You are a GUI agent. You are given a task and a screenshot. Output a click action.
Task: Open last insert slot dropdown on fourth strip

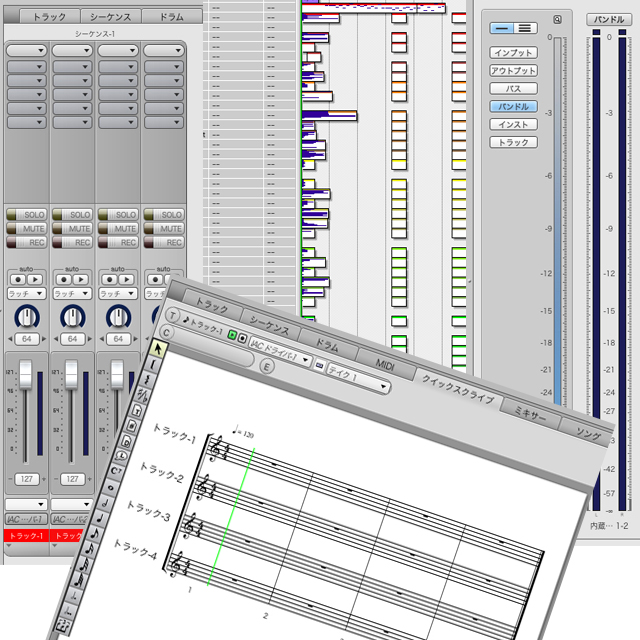tap(164, 122)
